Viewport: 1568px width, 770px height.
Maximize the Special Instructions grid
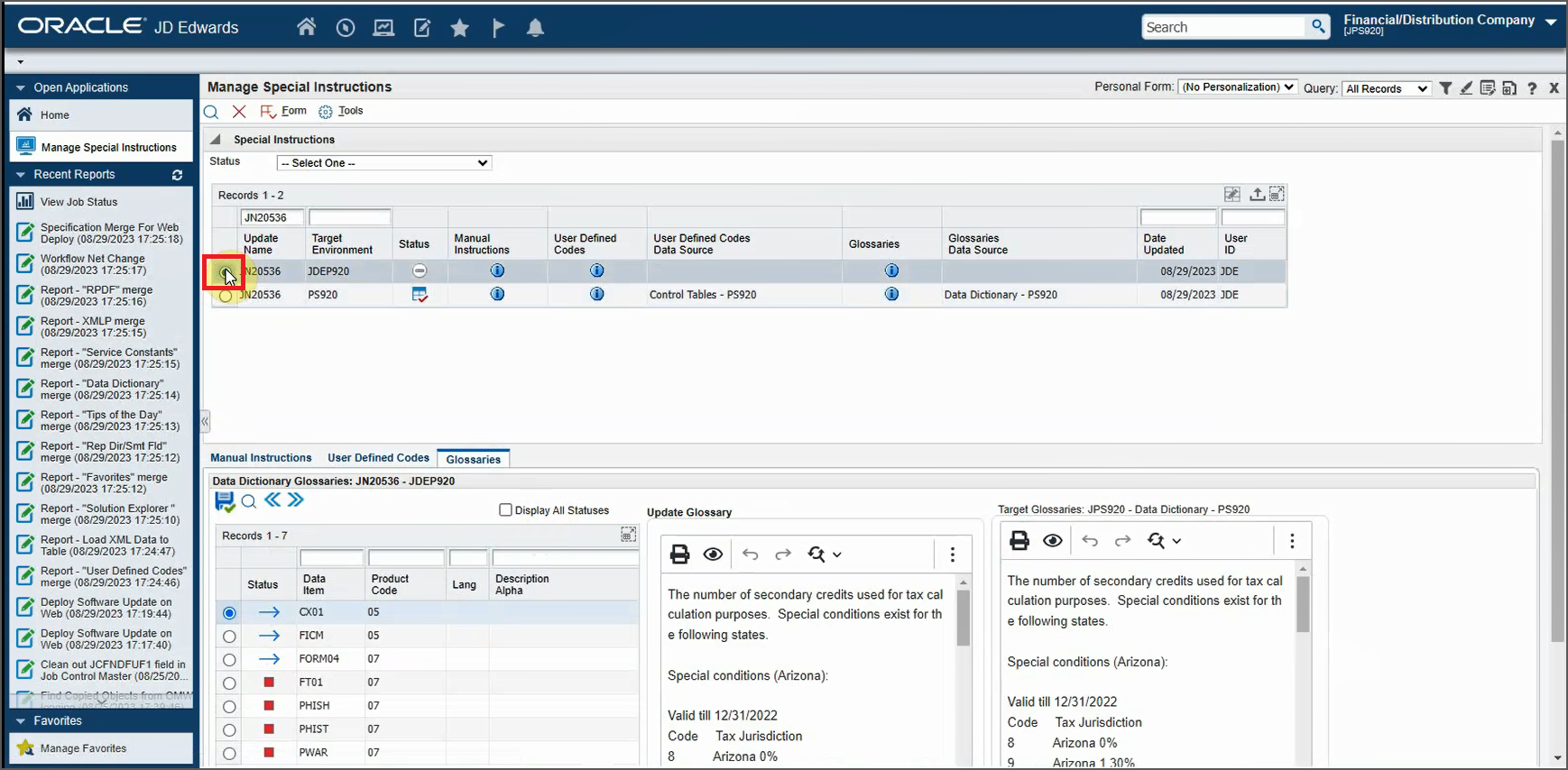pos(1277,194)
